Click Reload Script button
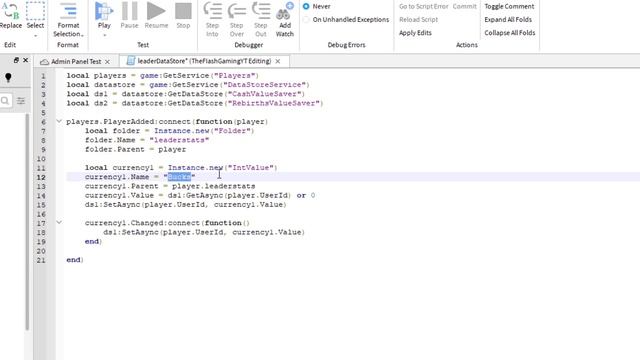 (x=418, y=20)
